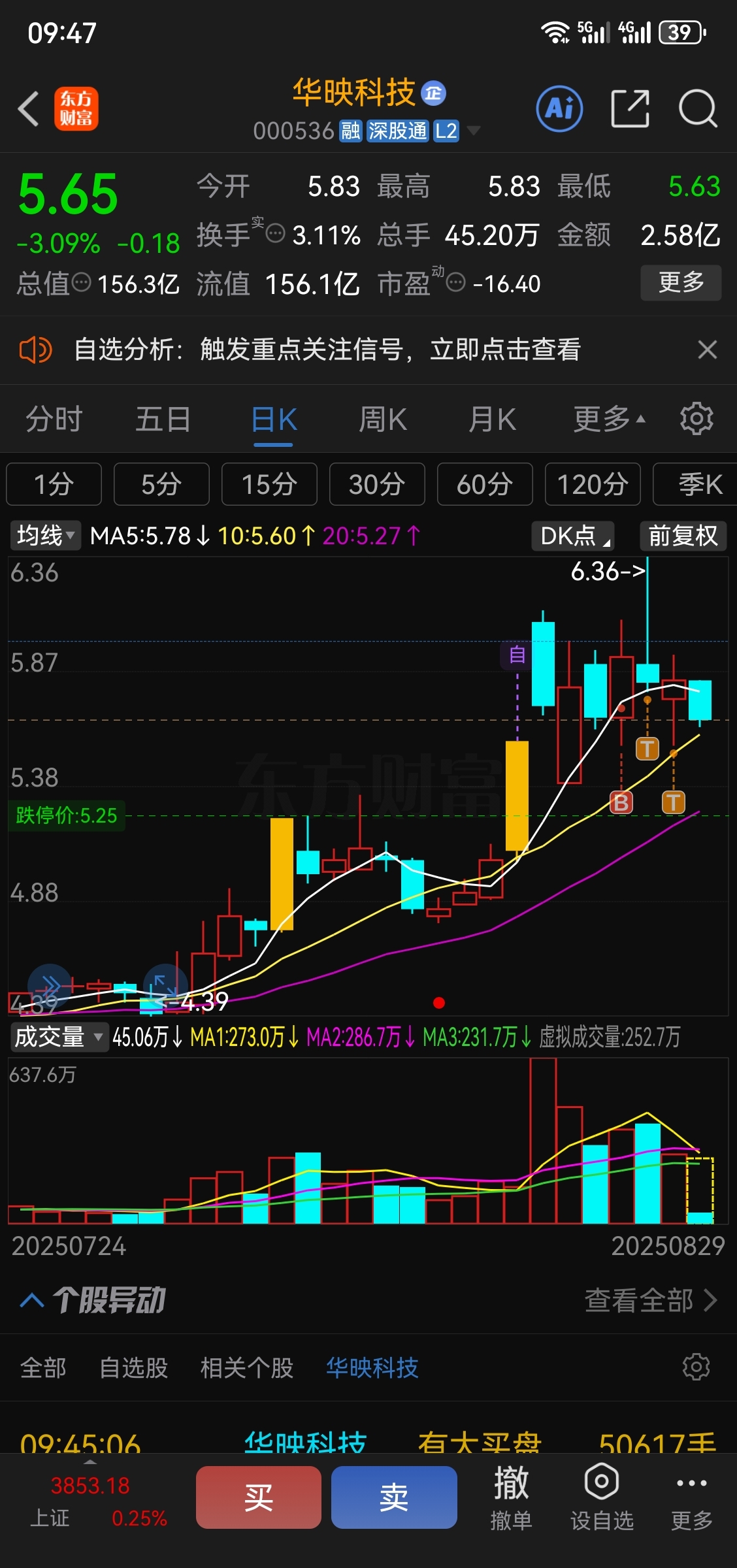Tap the back arrow icon
This screenshot has height=1568, width=737.
[x=29, y=108]
